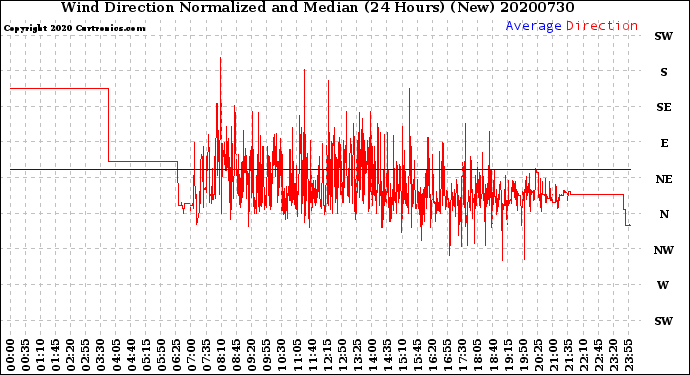Choose the "15:45" label on the time axis

point(417,355)
